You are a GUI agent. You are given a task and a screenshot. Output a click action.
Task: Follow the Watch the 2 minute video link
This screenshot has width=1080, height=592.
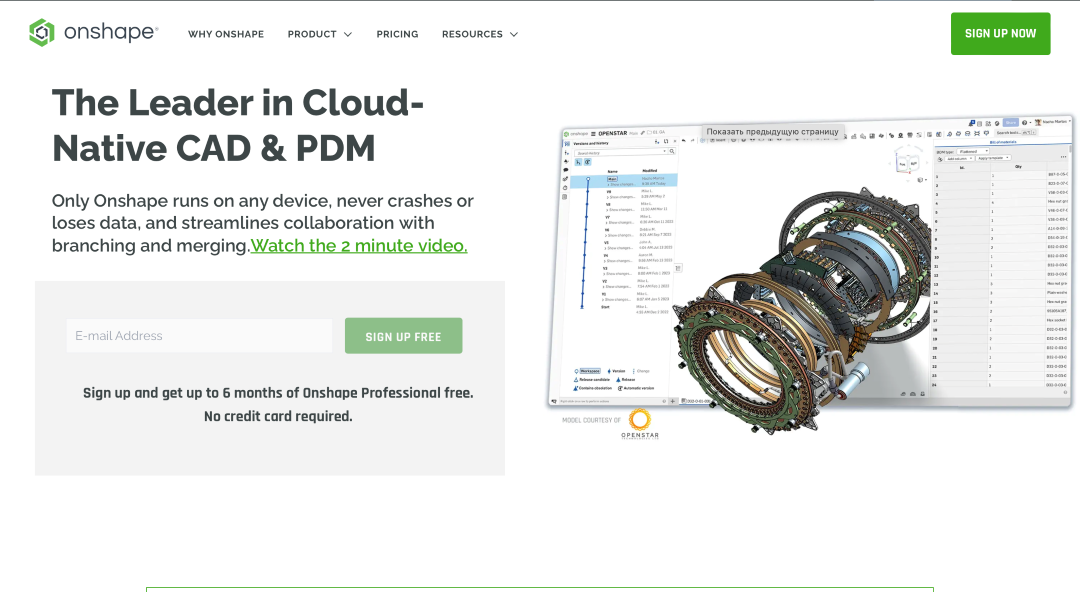click(358, 245)
